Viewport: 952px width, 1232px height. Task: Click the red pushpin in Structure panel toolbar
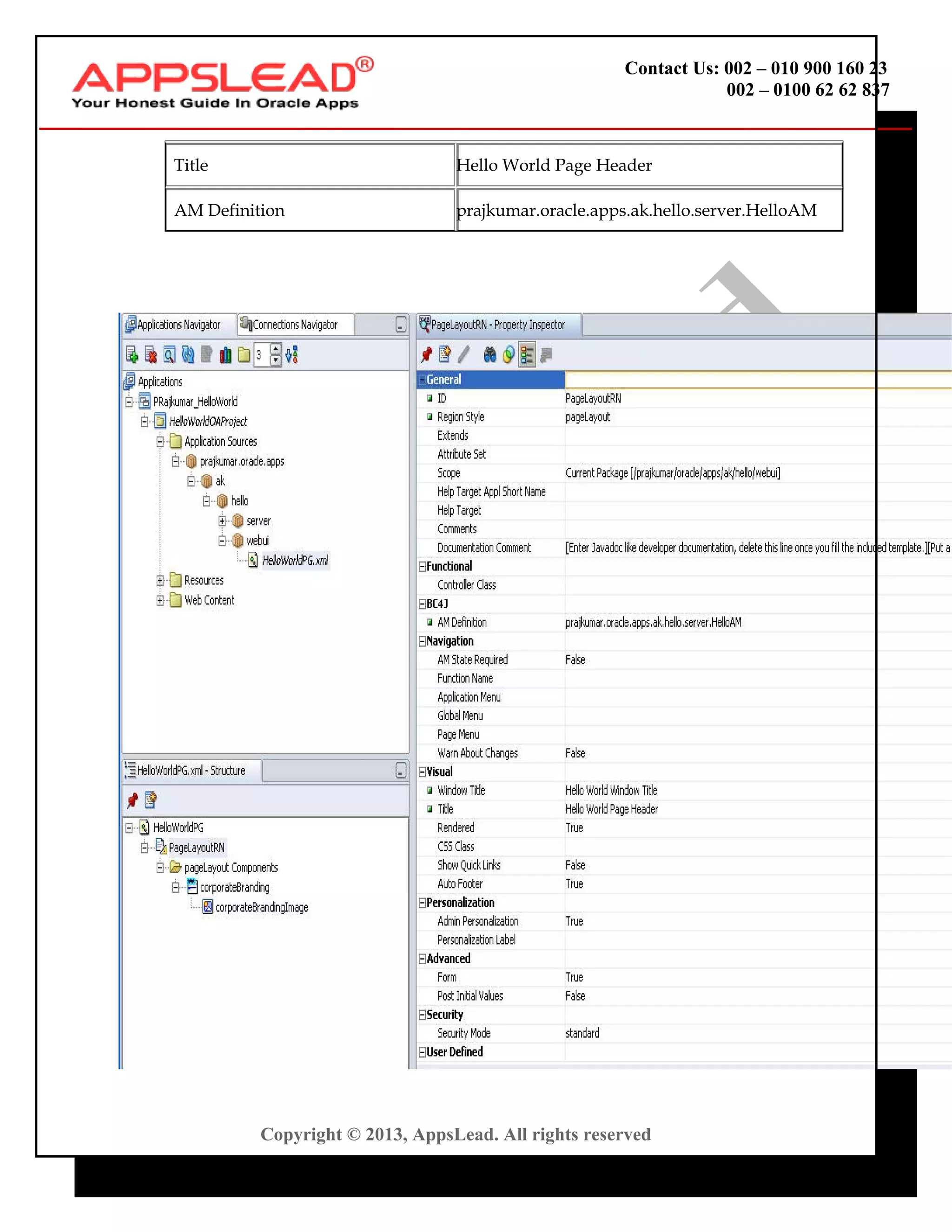(x=132, y=800)
